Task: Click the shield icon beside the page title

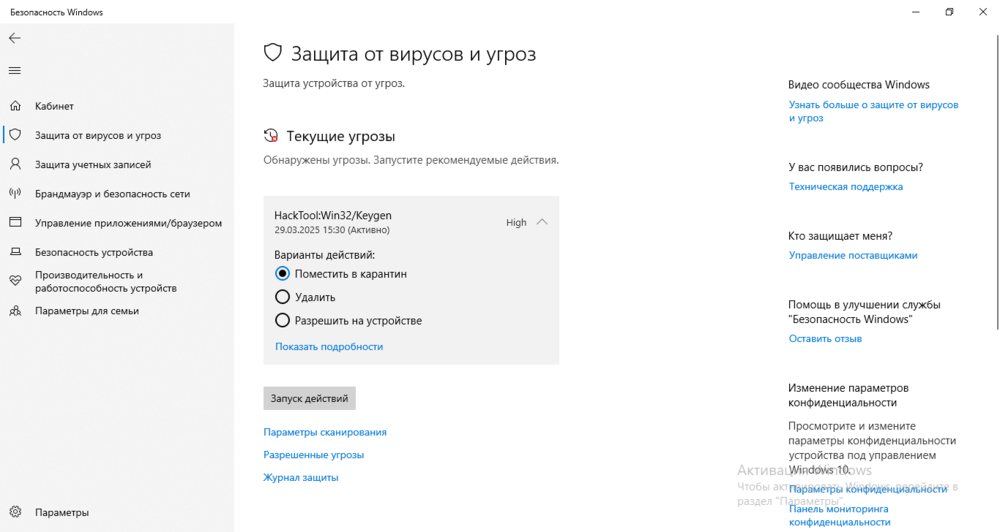Action: (x=273, y=52)
